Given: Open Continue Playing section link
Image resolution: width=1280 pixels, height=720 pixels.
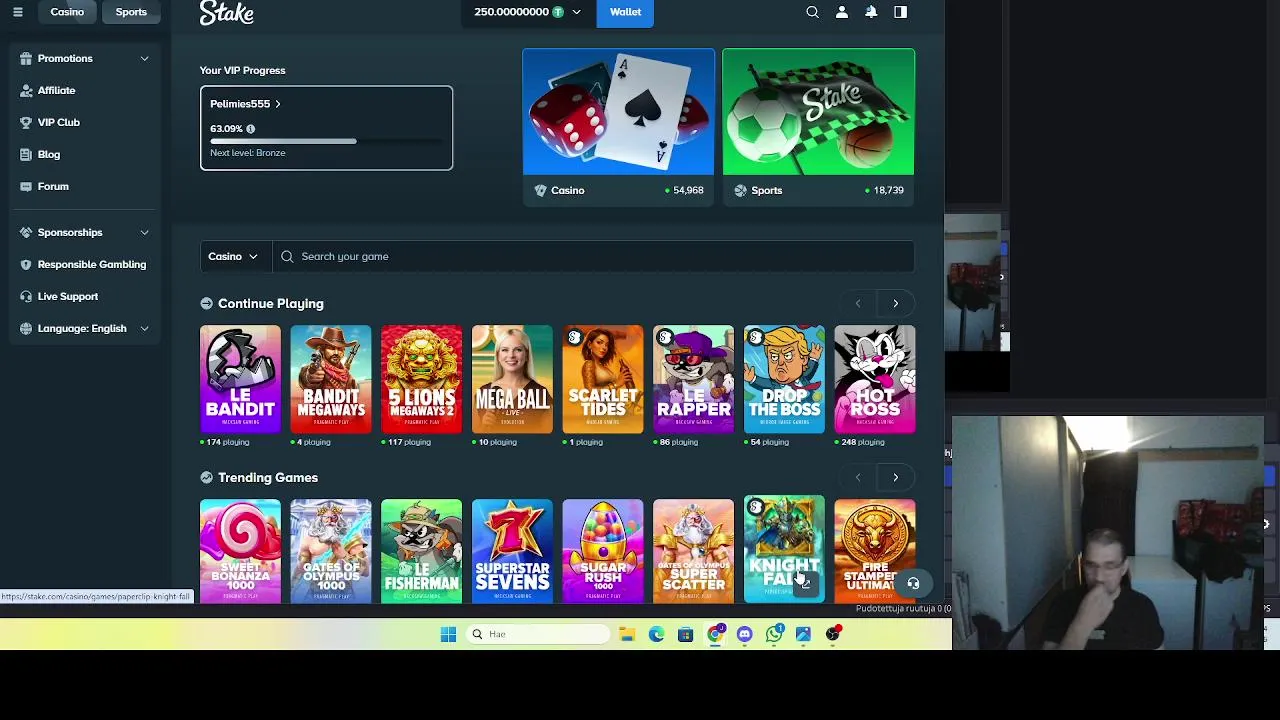Looking at the screenshot, I should click(x=270, y=303).
